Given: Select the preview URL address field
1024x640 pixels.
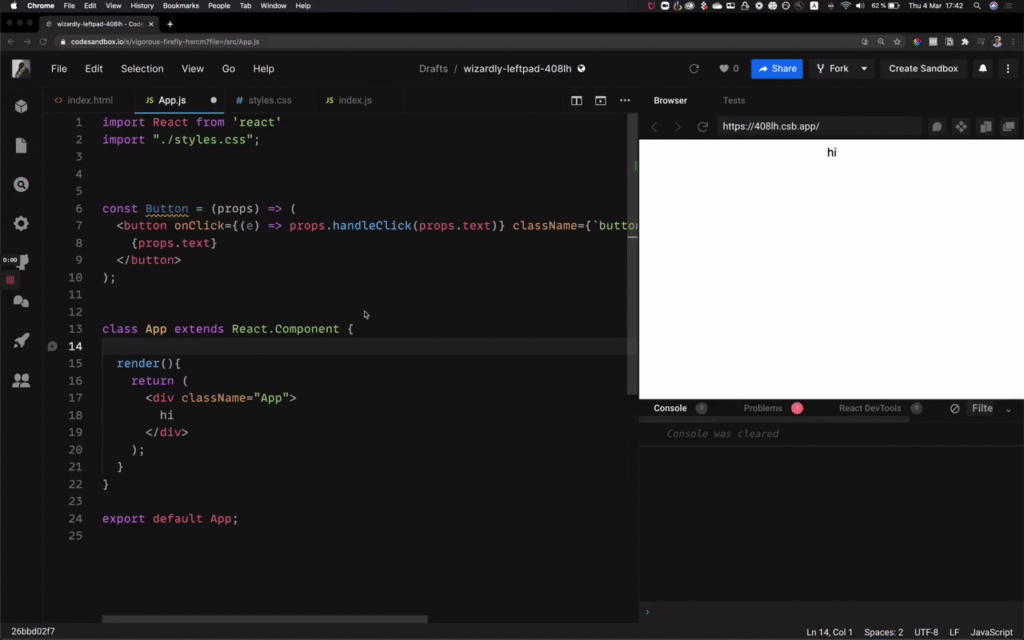Looking at the screenshot, I should (820, 124).
